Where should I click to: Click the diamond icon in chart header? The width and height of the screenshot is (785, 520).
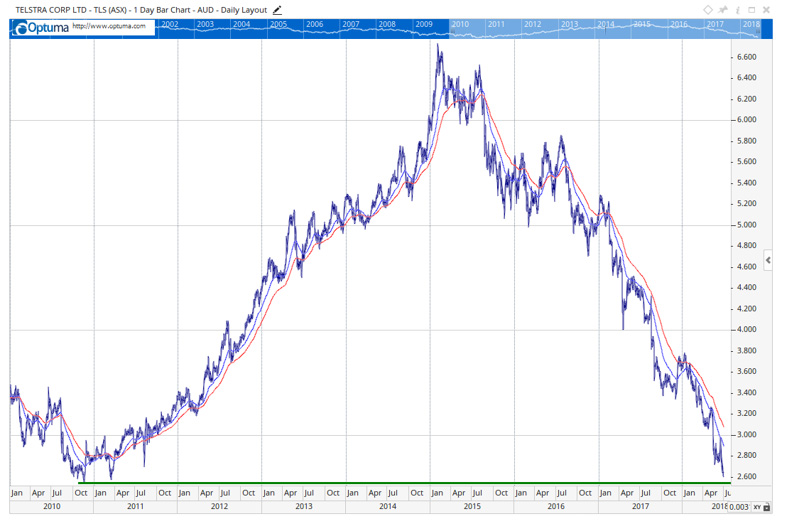(x=708, y=10)
